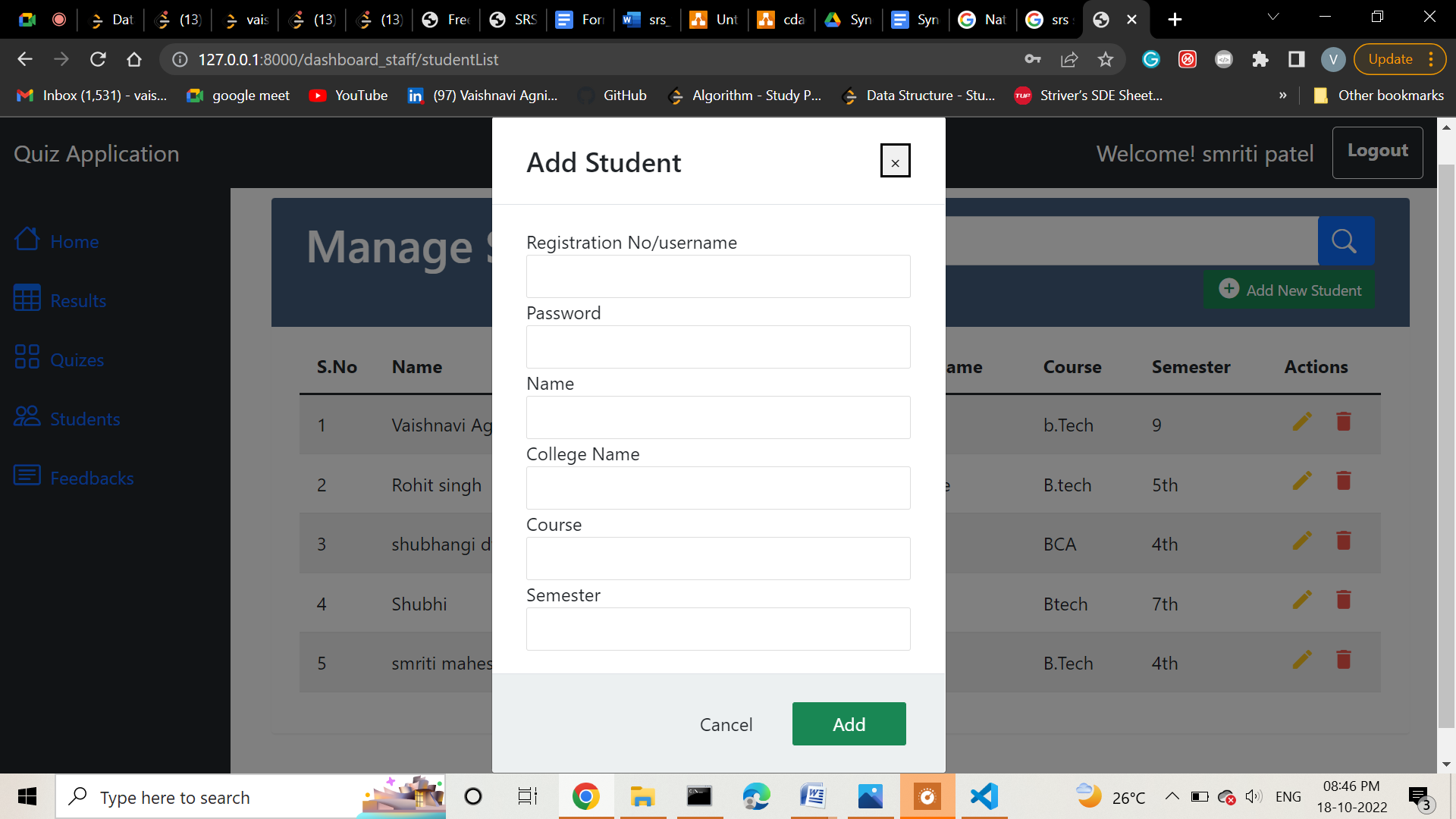Viewport: 1456px width, 819px height.
Task: Delete the Btech 7th semester row
Action: pyautogui.click(x=1343, y=600)
